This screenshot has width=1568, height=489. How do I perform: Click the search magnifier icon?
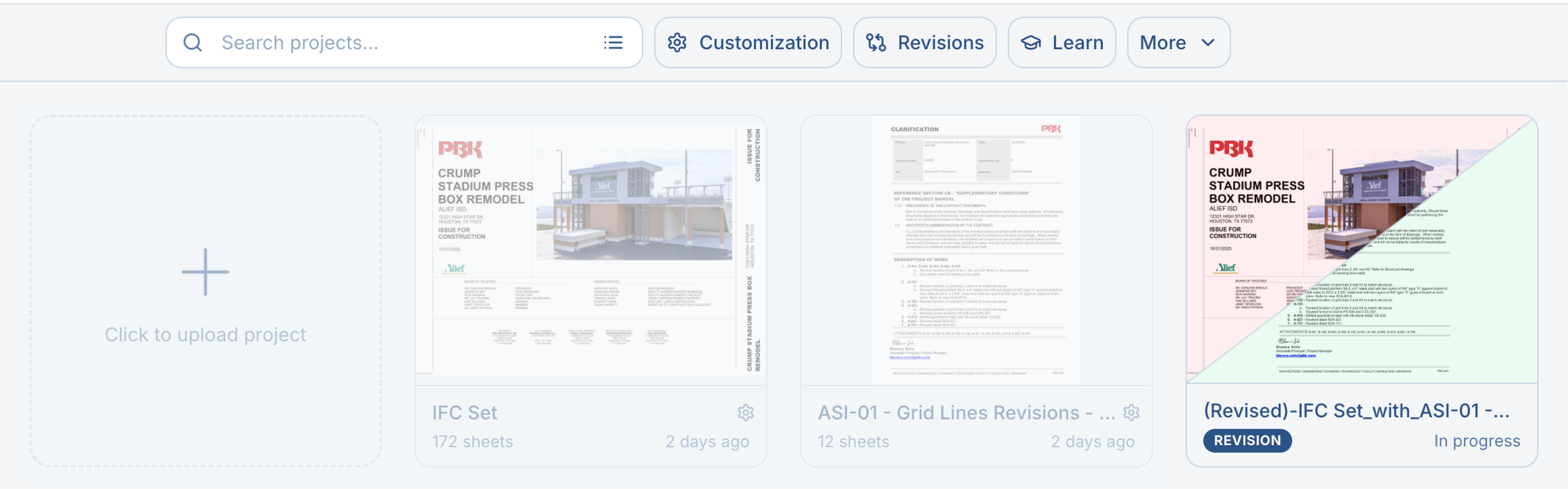click(x=192, y=43)
